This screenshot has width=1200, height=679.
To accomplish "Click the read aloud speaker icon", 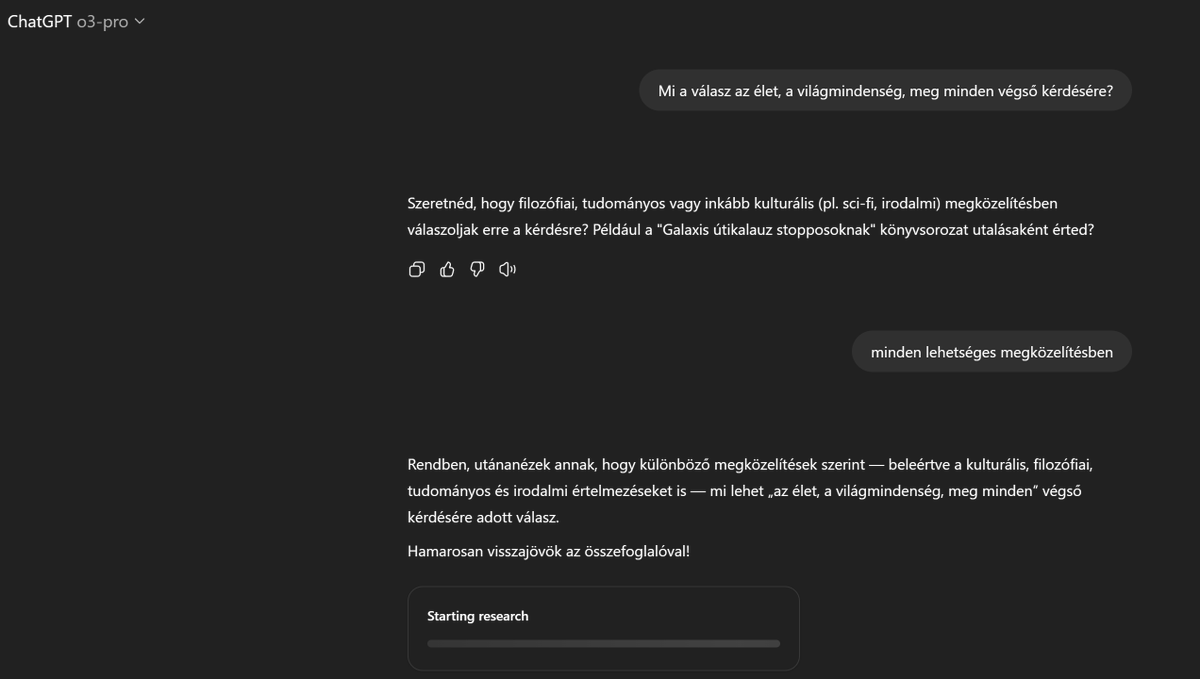I will (x=507, y=269).
